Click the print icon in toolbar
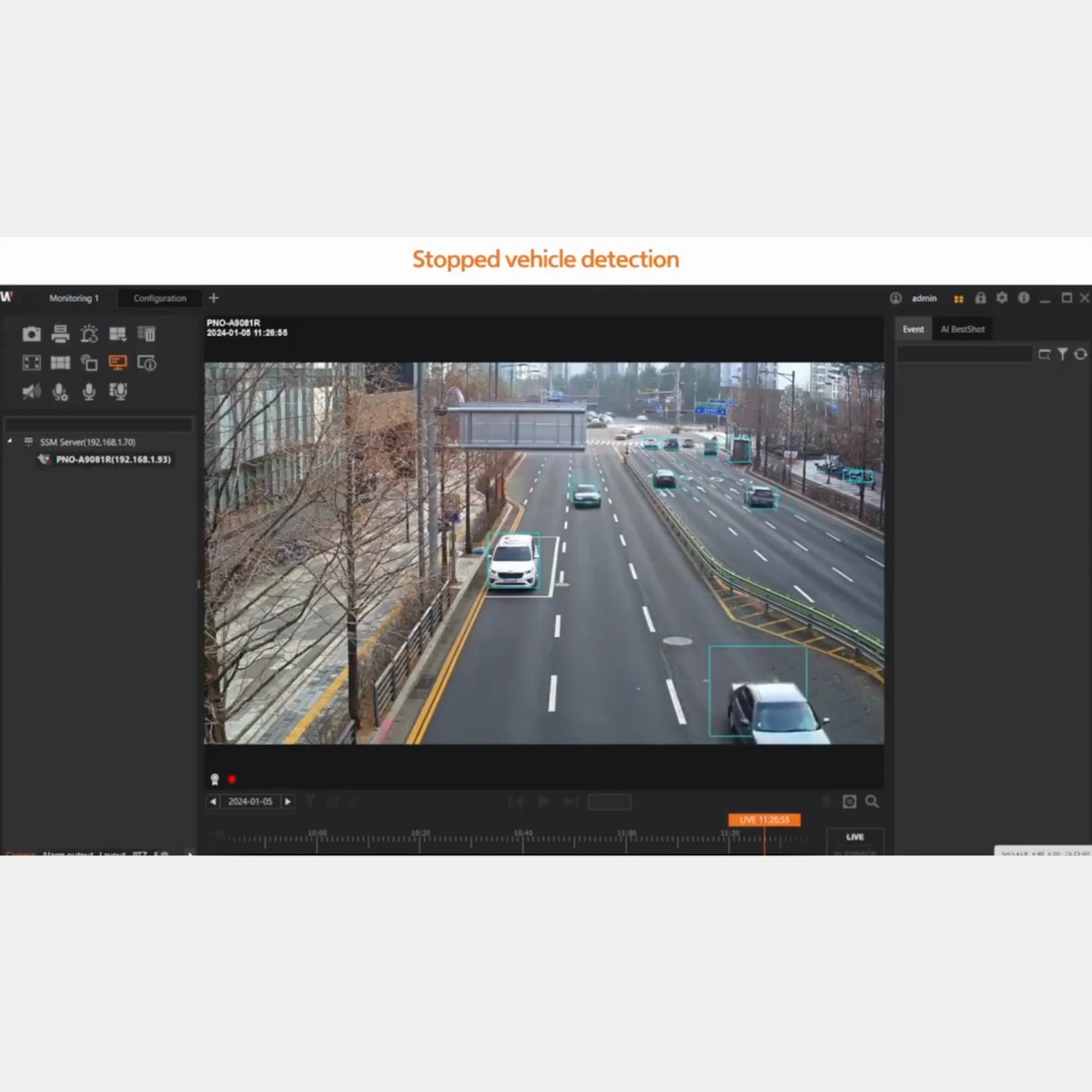1092x1092 pixels. (60, 334)
